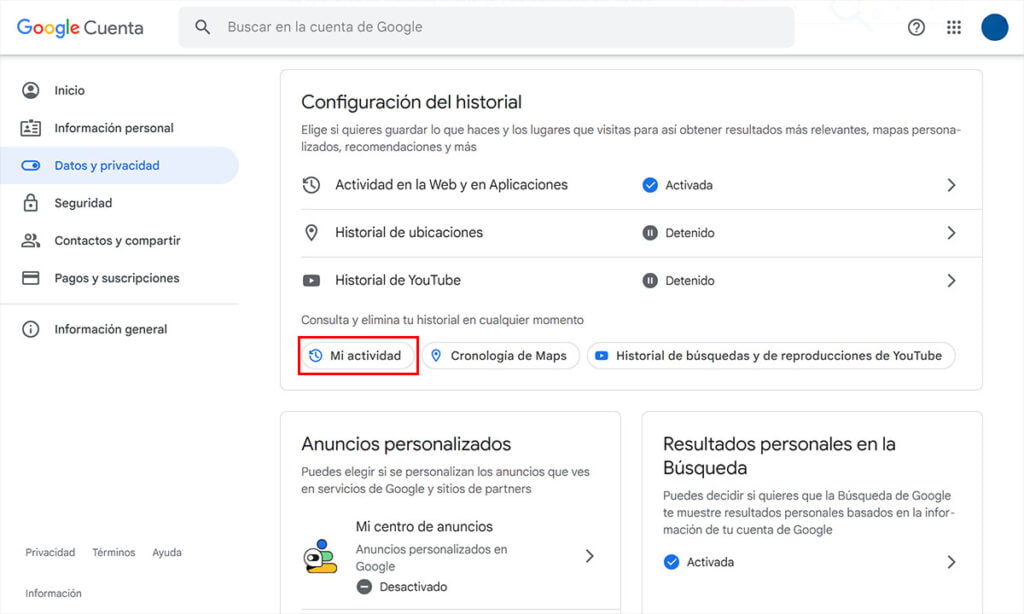Click the Resultados personales en la Búsqueda heading
This screenshot has height=614, width=1024.
pos(779,456)
